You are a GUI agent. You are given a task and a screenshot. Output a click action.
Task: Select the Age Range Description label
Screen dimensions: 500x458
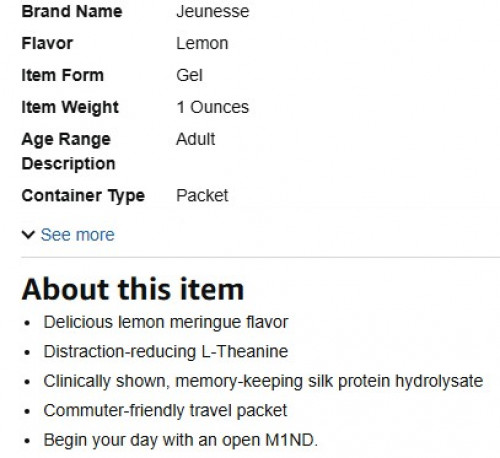[x=68, y=152]
